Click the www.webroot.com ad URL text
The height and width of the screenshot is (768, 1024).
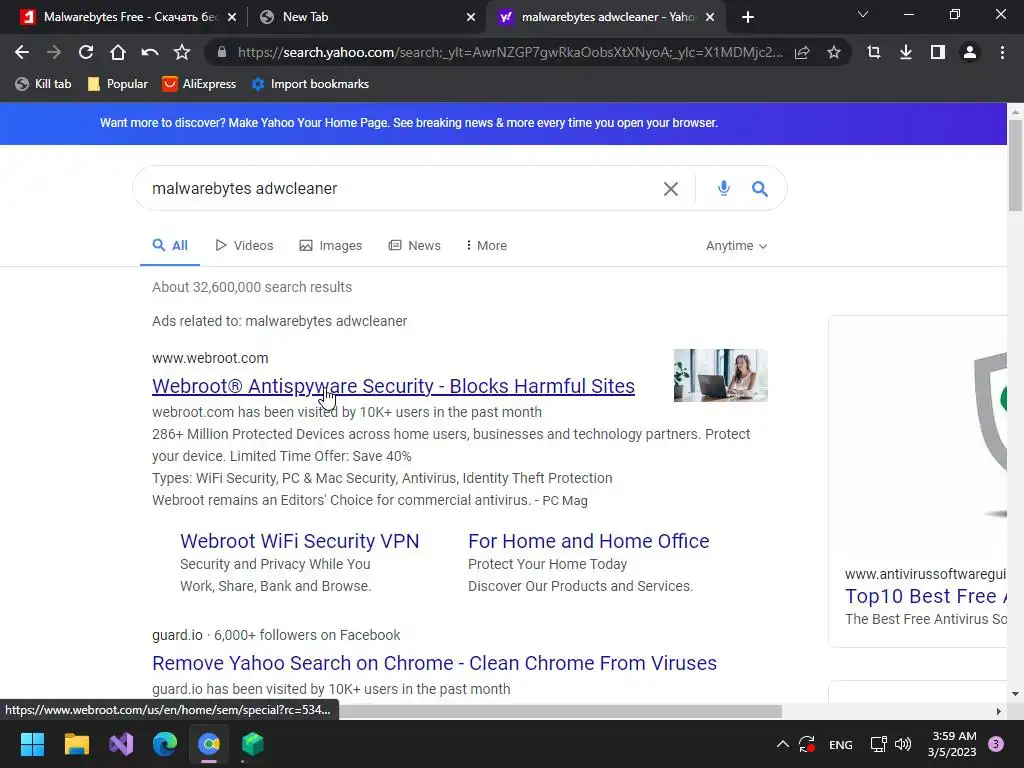[210, 358]
